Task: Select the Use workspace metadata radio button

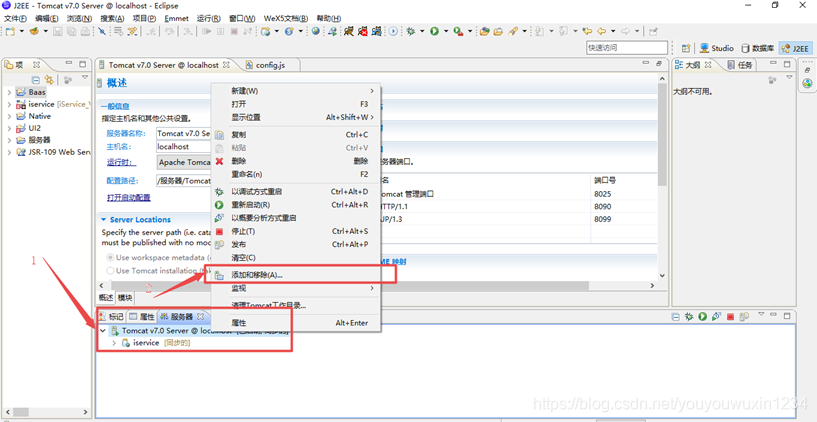Action: pyautogui.click(x=110, y=257)
